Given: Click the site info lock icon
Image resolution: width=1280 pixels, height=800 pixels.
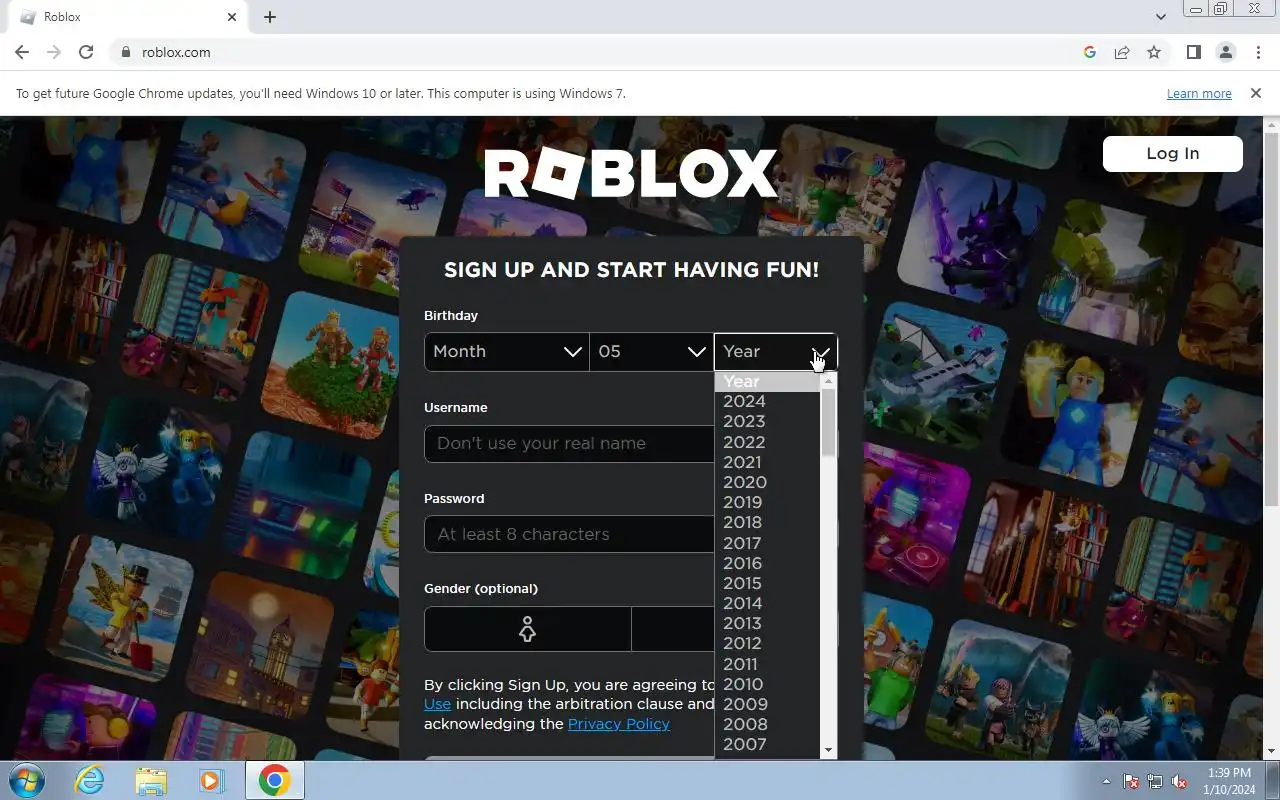Looking at the screenshot, I should click(126, 52).
